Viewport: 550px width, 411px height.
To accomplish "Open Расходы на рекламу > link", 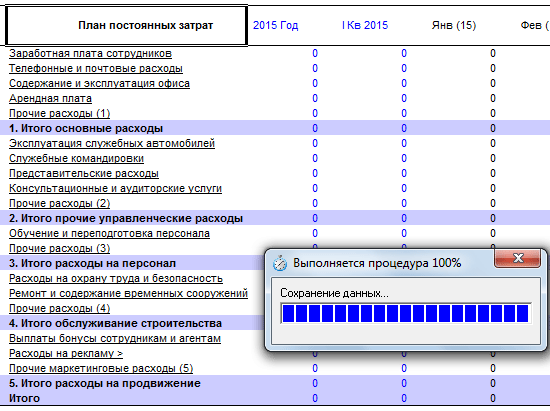I will [x=66, y=353].
